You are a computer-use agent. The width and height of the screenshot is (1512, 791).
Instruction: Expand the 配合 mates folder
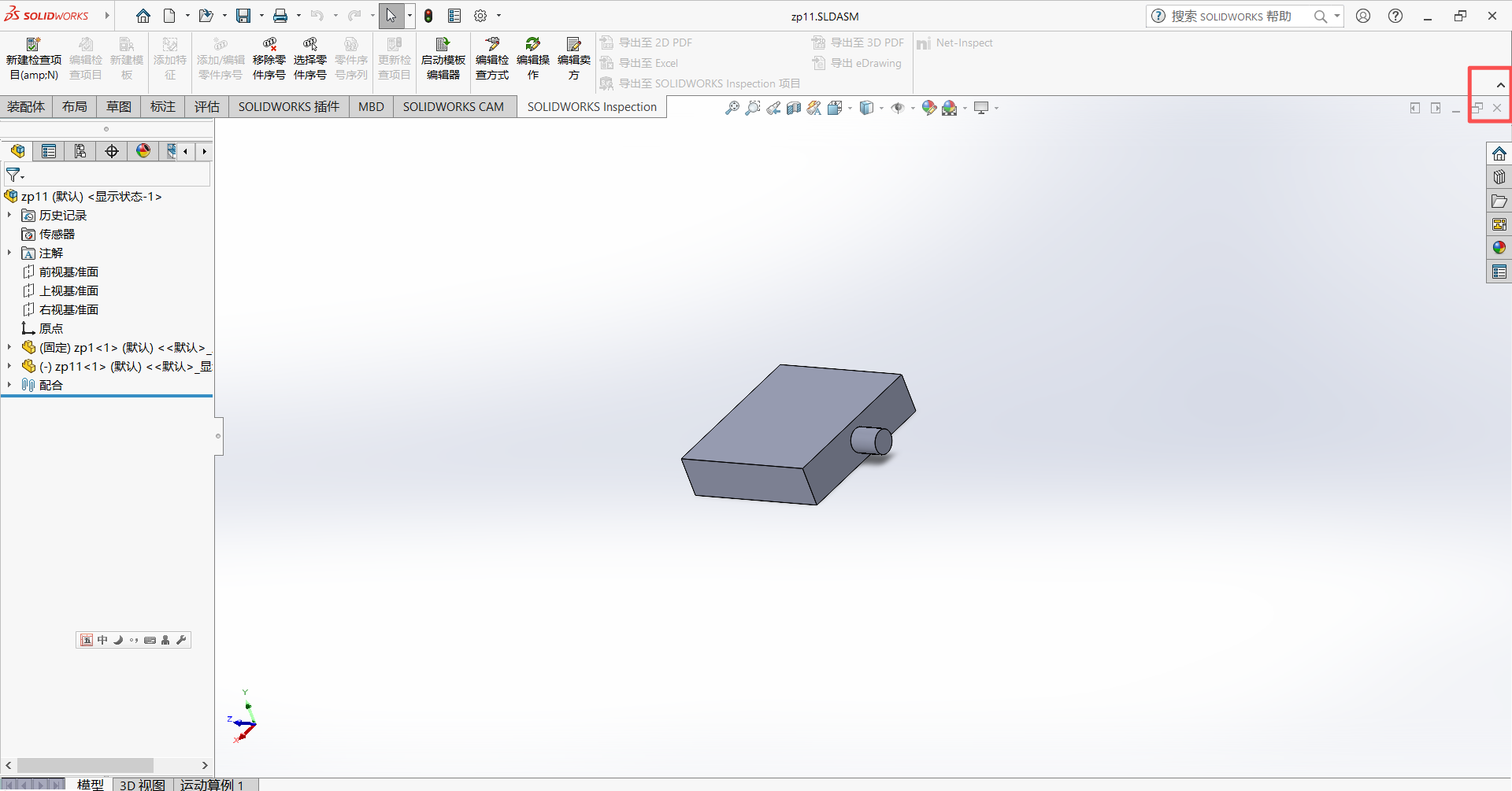click(x=9, y=385)
